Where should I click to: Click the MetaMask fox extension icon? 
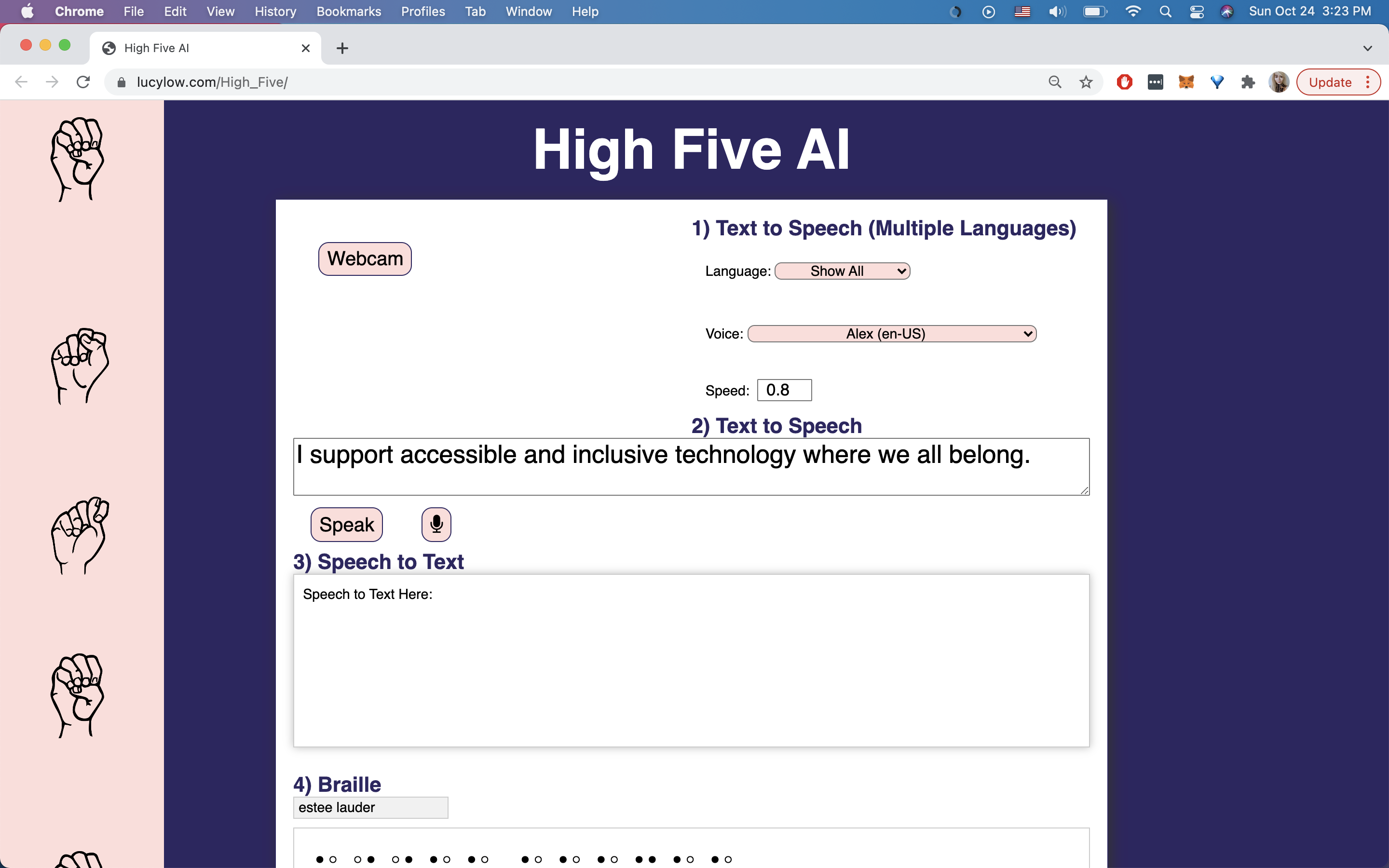tap(1186, 82)
